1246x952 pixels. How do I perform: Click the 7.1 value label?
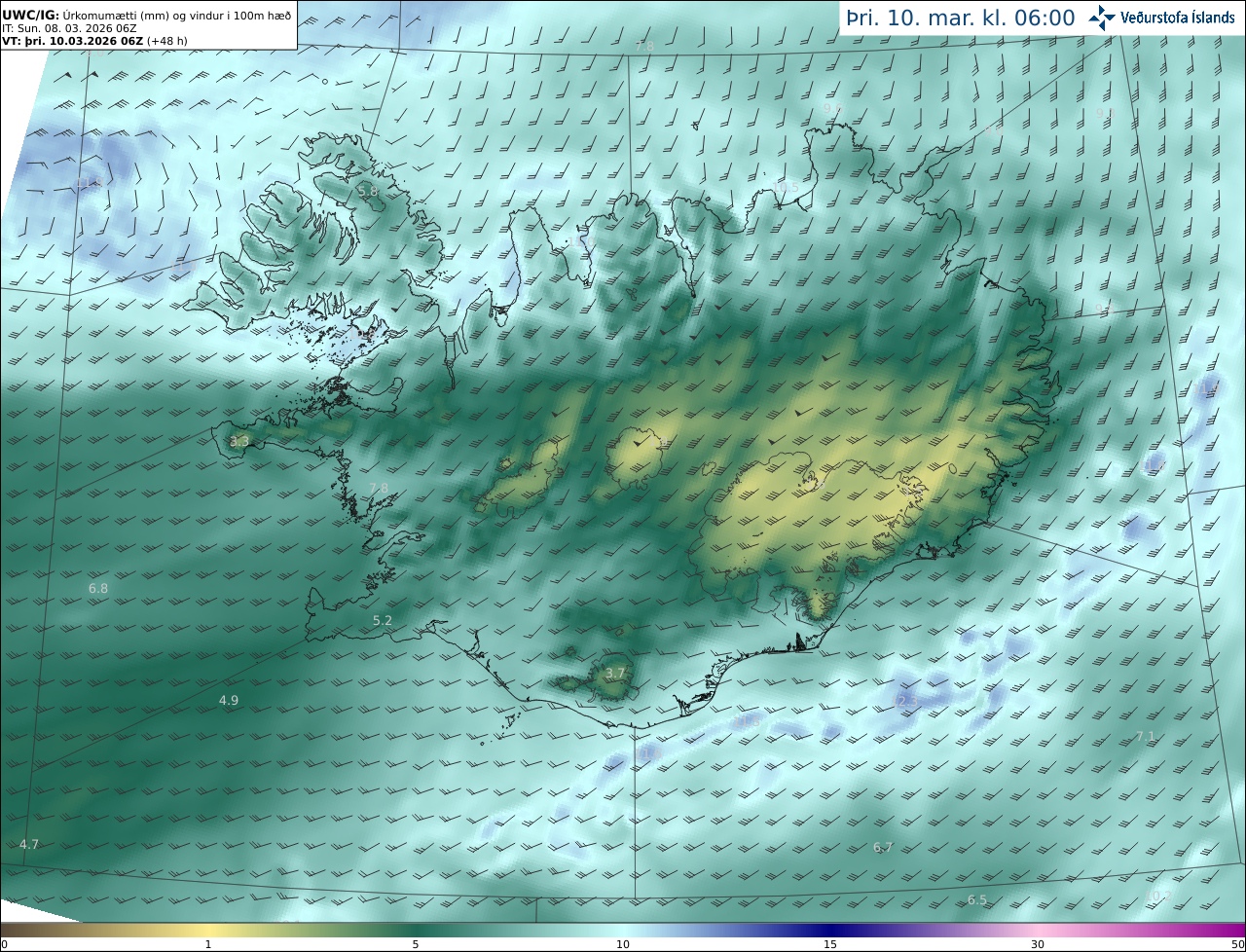(1146, 737)
